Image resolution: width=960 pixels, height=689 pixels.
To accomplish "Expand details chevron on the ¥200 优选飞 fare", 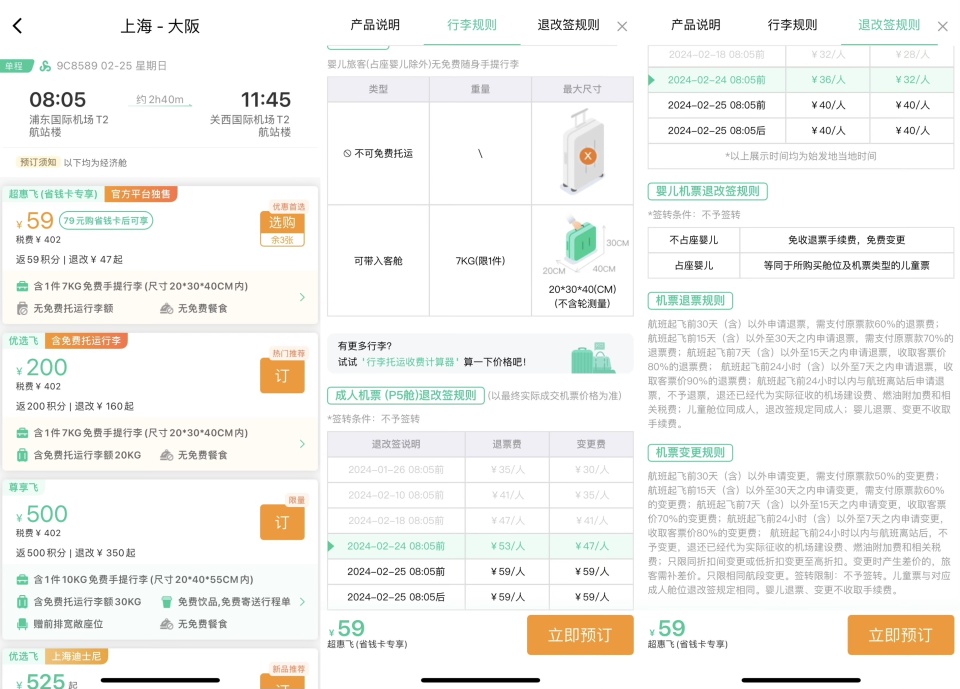I will pyautogui.click(x=302, y=444).
